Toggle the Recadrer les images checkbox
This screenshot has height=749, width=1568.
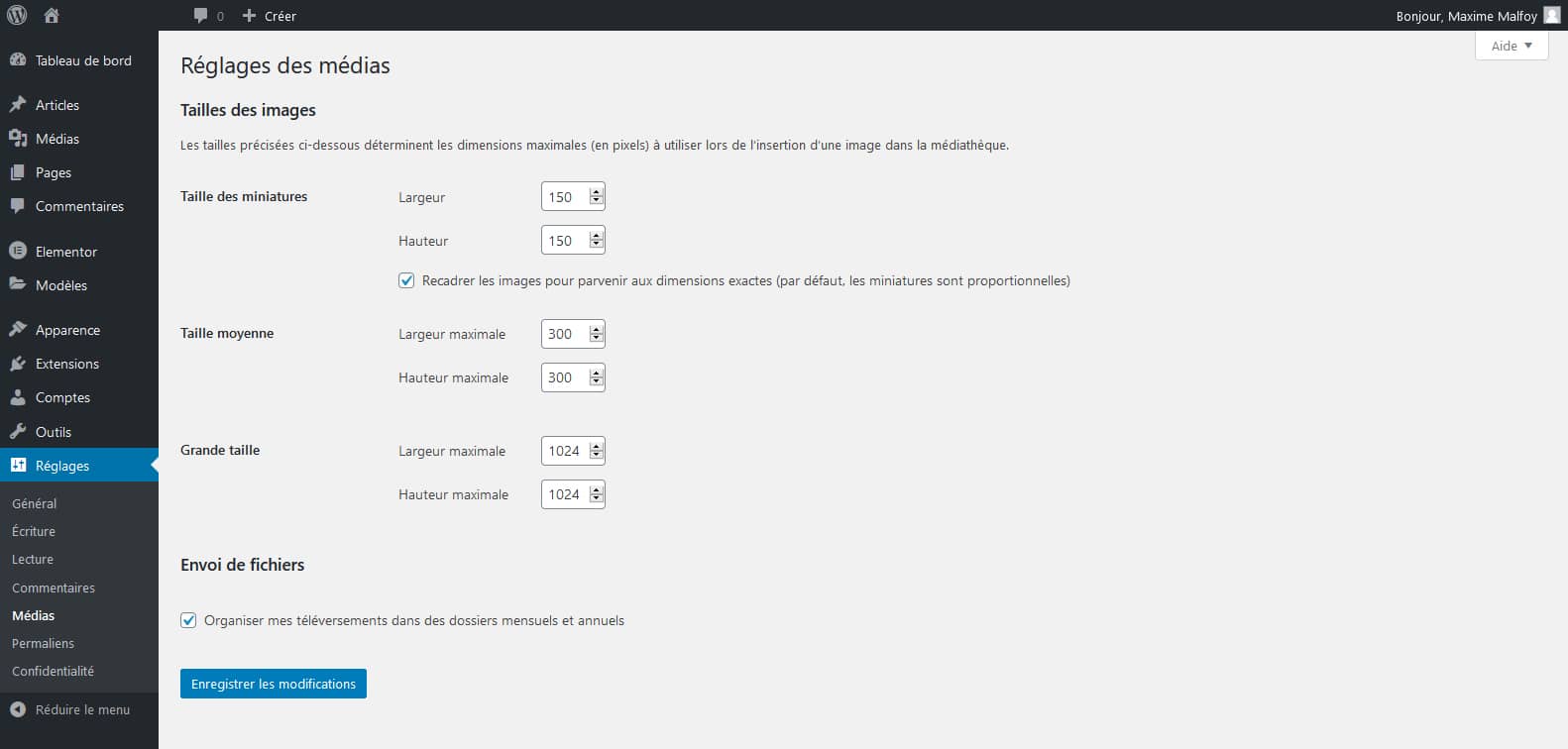(x=406, y=280)
